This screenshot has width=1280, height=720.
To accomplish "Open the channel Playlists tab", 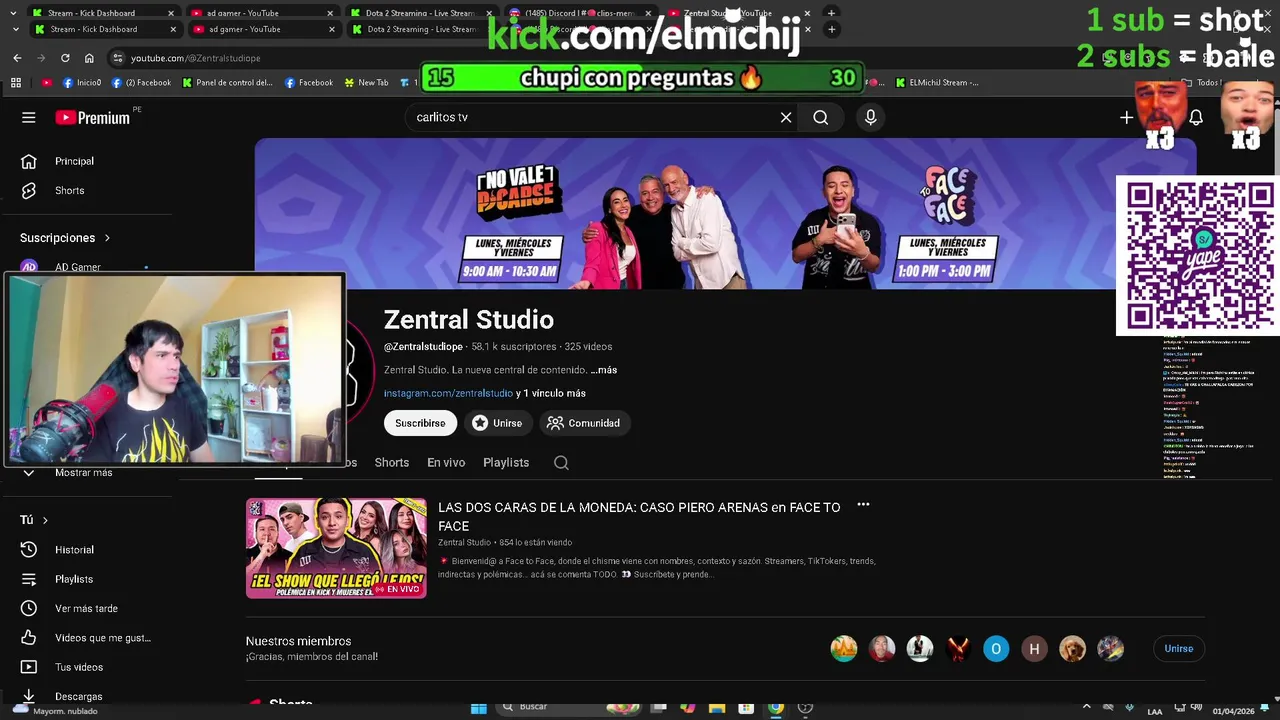I will pos(506,462).
